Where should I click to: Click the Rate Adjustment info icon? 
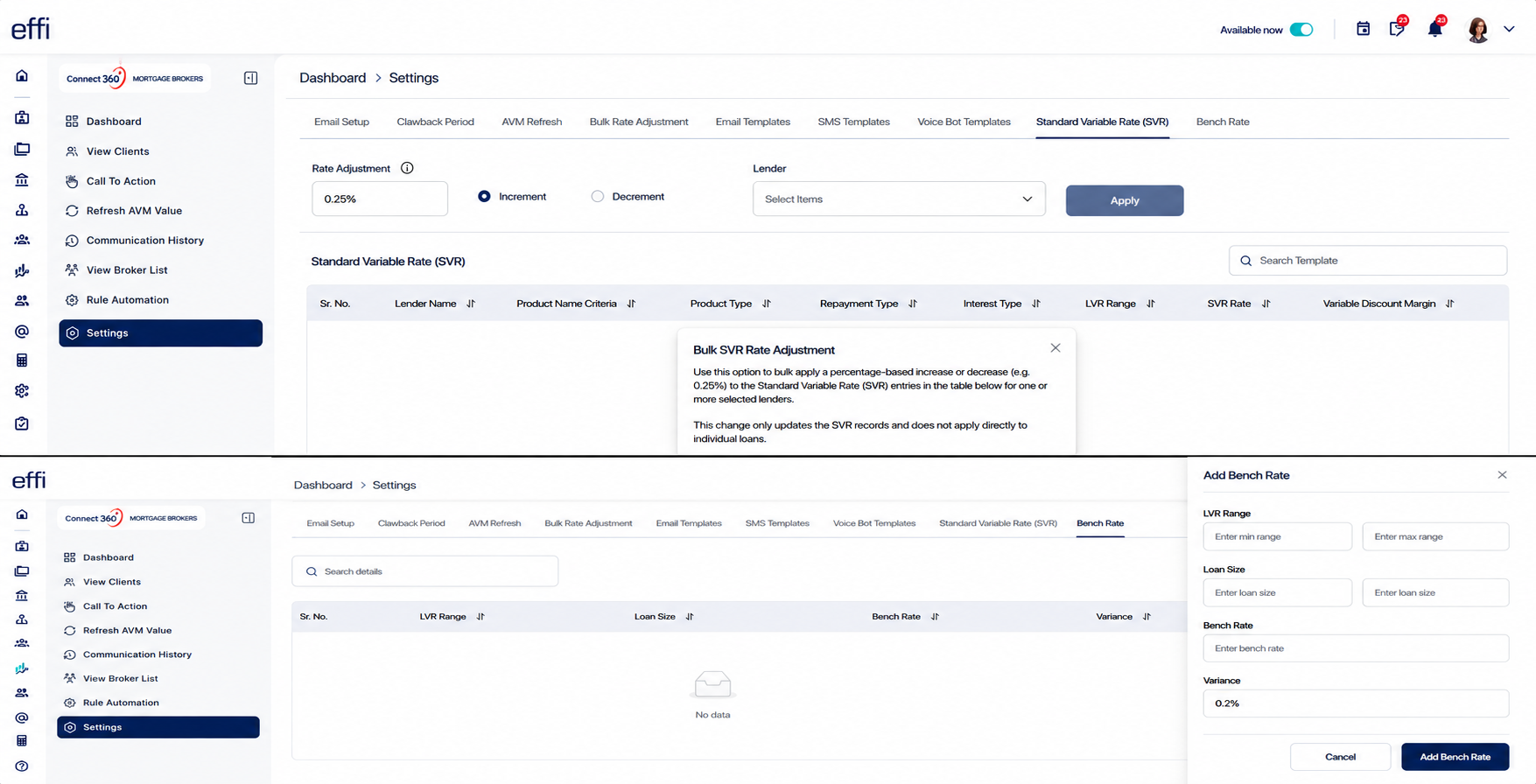[x=407, y=168]
